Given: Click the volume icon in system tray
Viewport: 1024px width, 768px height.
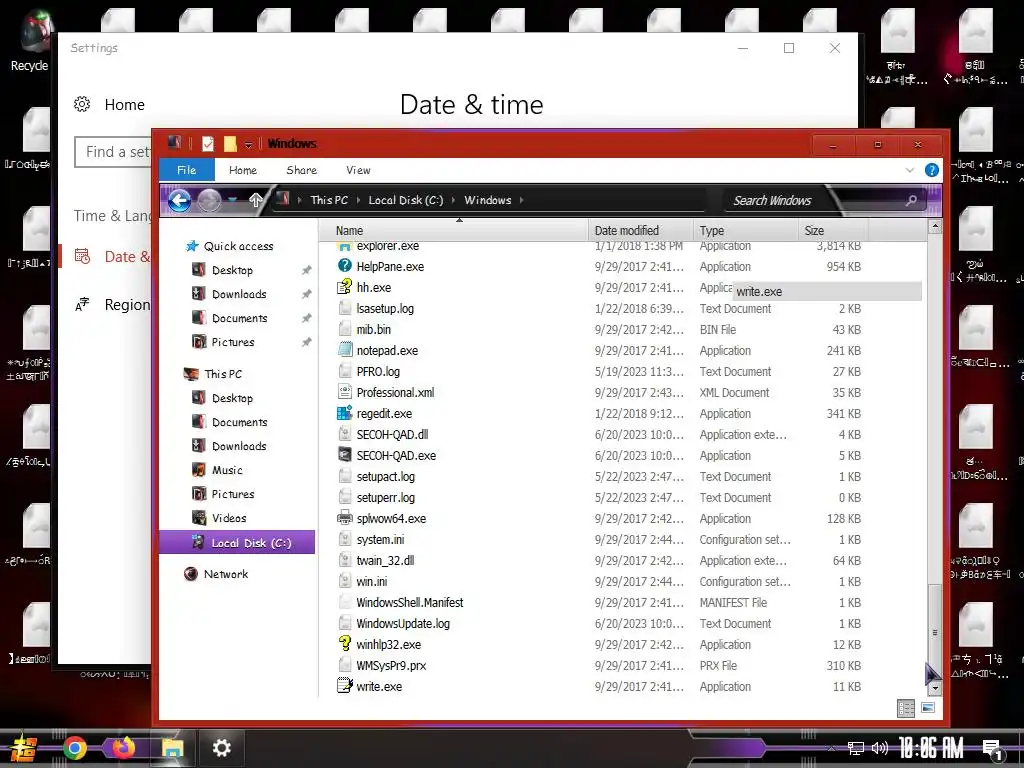Looking at the screenshot, I should (880, 748).
